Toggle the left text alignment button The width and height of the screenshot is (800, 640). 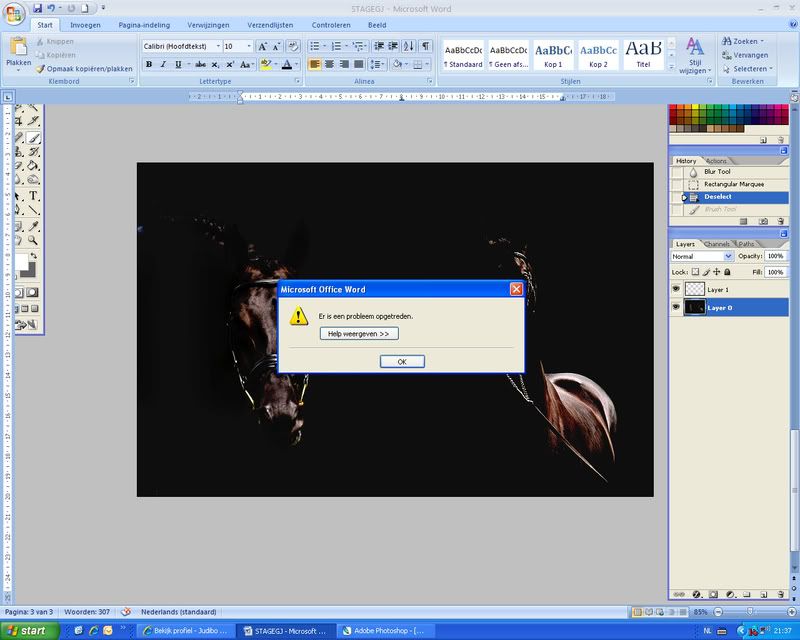pos(315,64)
